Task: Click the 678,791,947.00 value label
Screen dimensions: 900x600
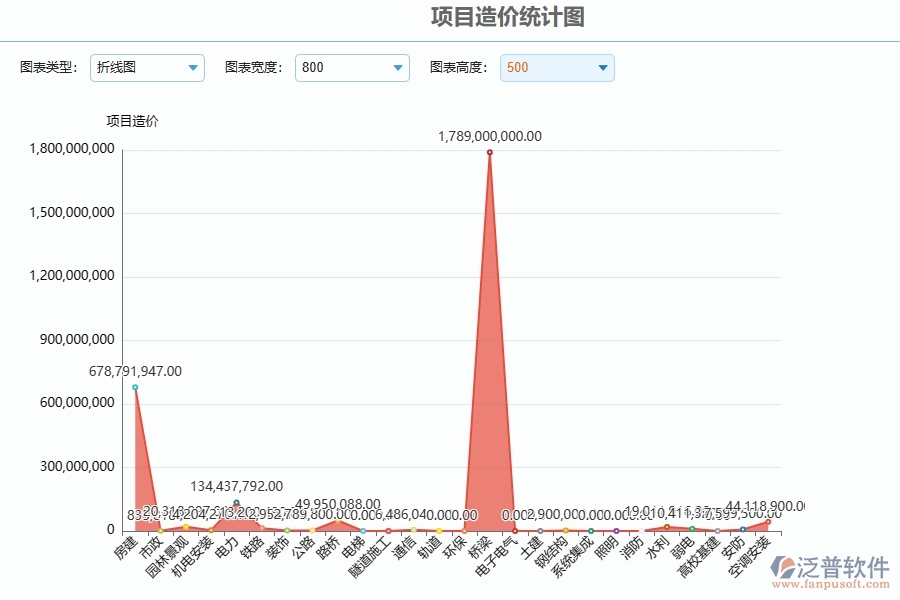Action: (133, 371)
